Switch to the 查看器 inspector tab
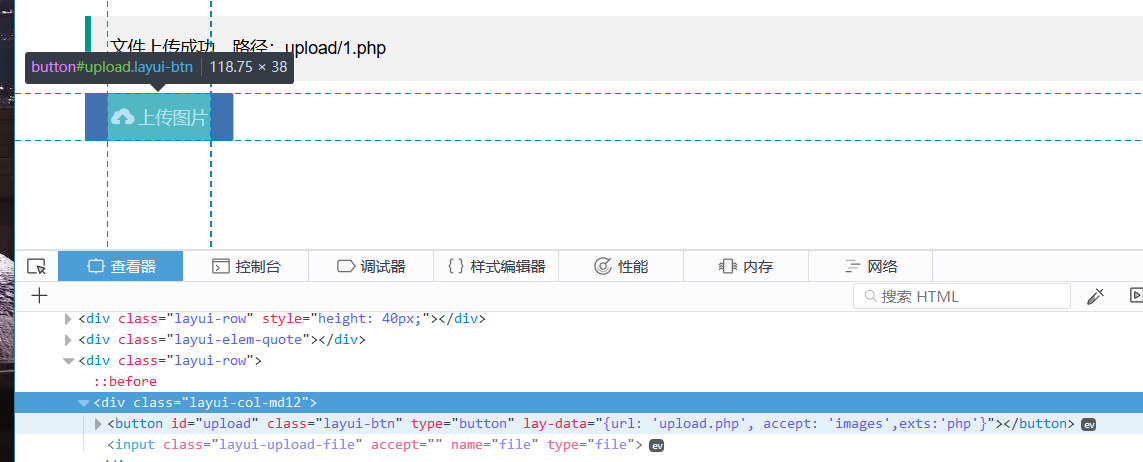Screen dimensions: 1143x462 [x=120, y=267]
